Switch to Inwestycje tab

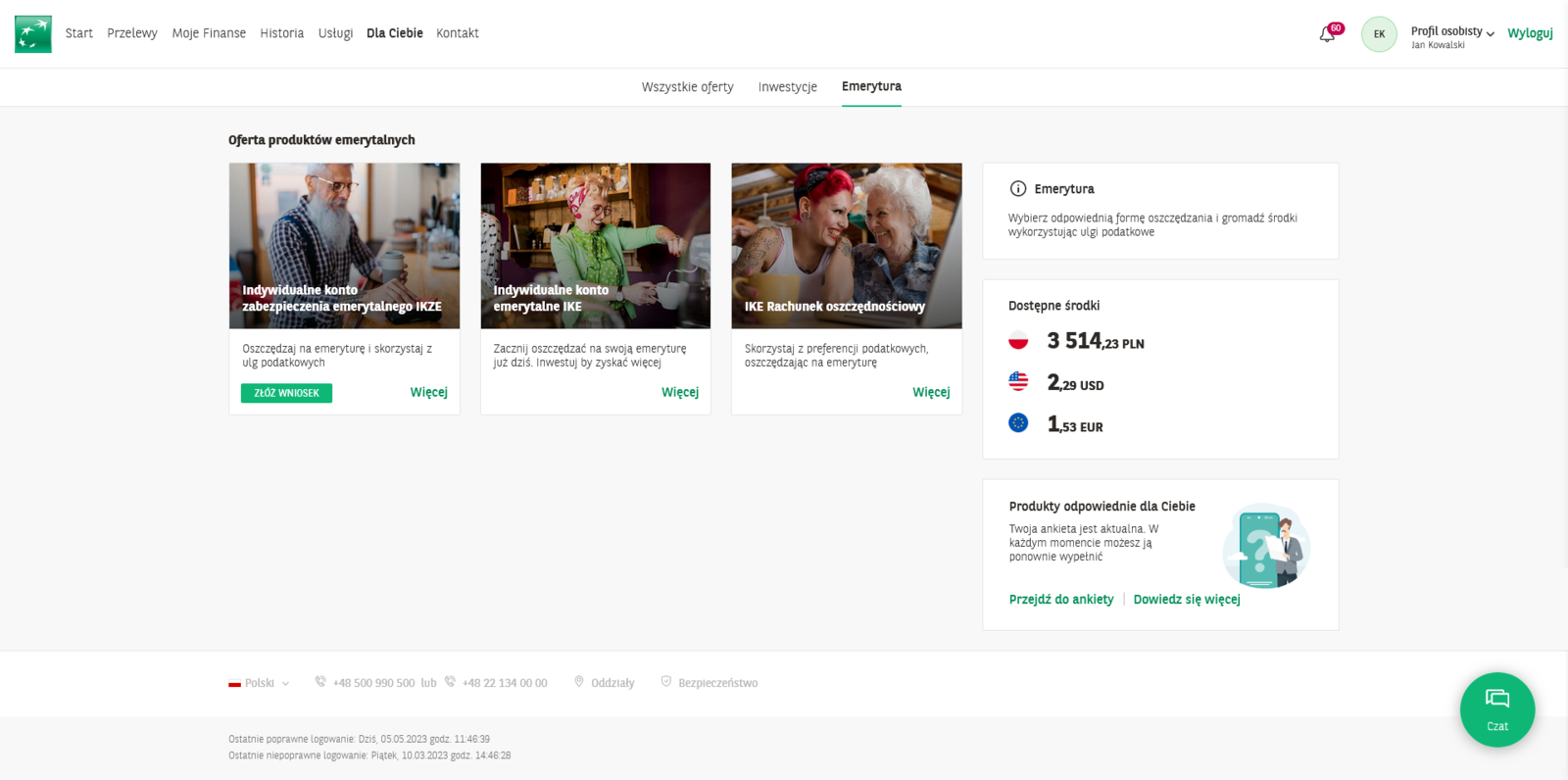(788, 87)
